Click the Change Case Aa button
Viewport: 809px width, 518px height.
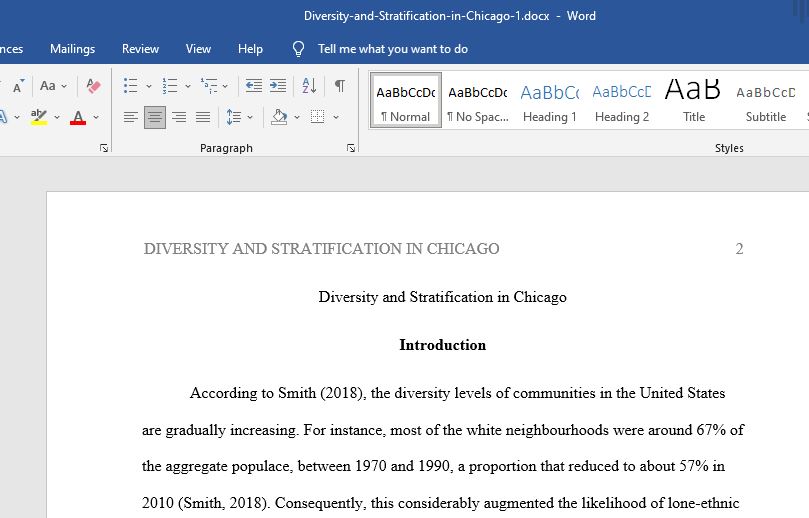48,86
